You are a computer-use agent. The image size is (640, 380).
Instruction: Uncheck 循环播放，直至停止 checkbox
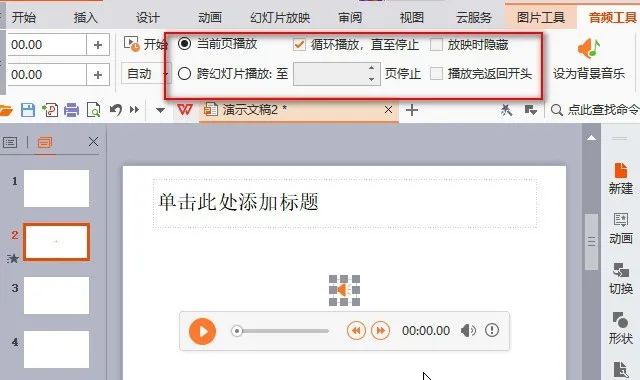click(300, 44)
